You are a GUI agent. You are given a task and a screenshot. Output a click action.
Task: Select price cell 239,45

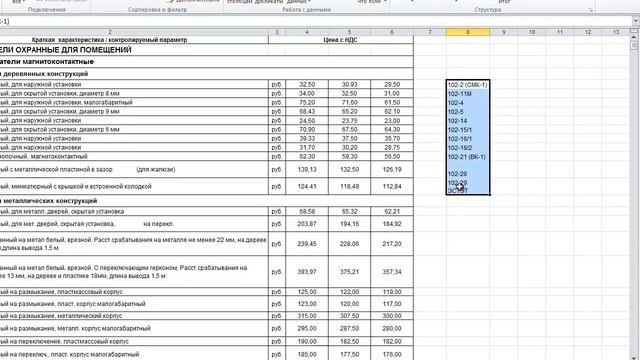[x=307, y=244]
